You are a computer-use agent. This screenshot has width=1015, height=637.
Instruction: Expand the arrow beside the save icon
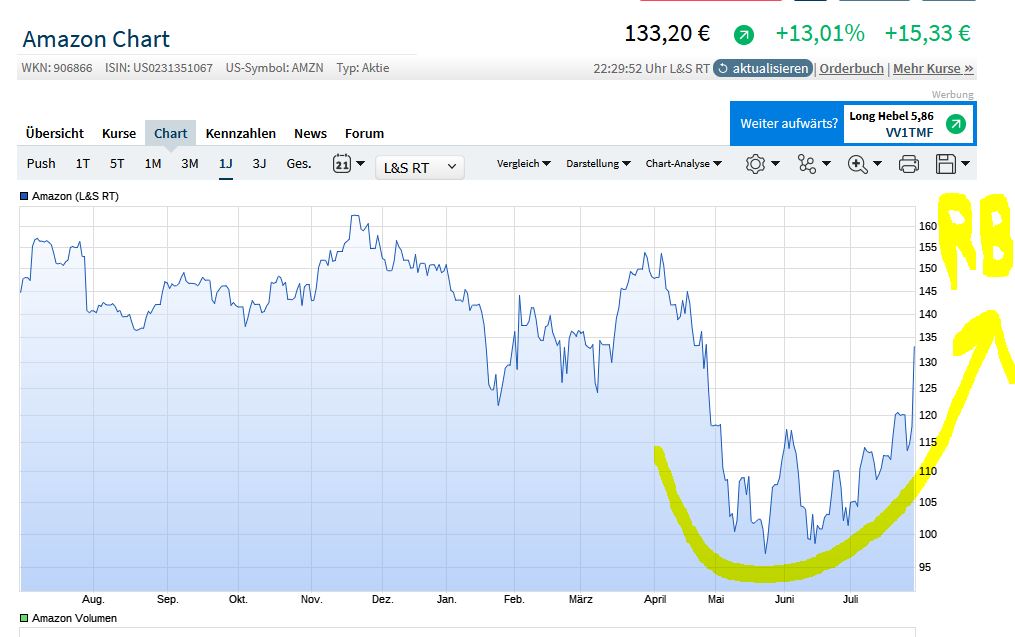tap(965, 164)
